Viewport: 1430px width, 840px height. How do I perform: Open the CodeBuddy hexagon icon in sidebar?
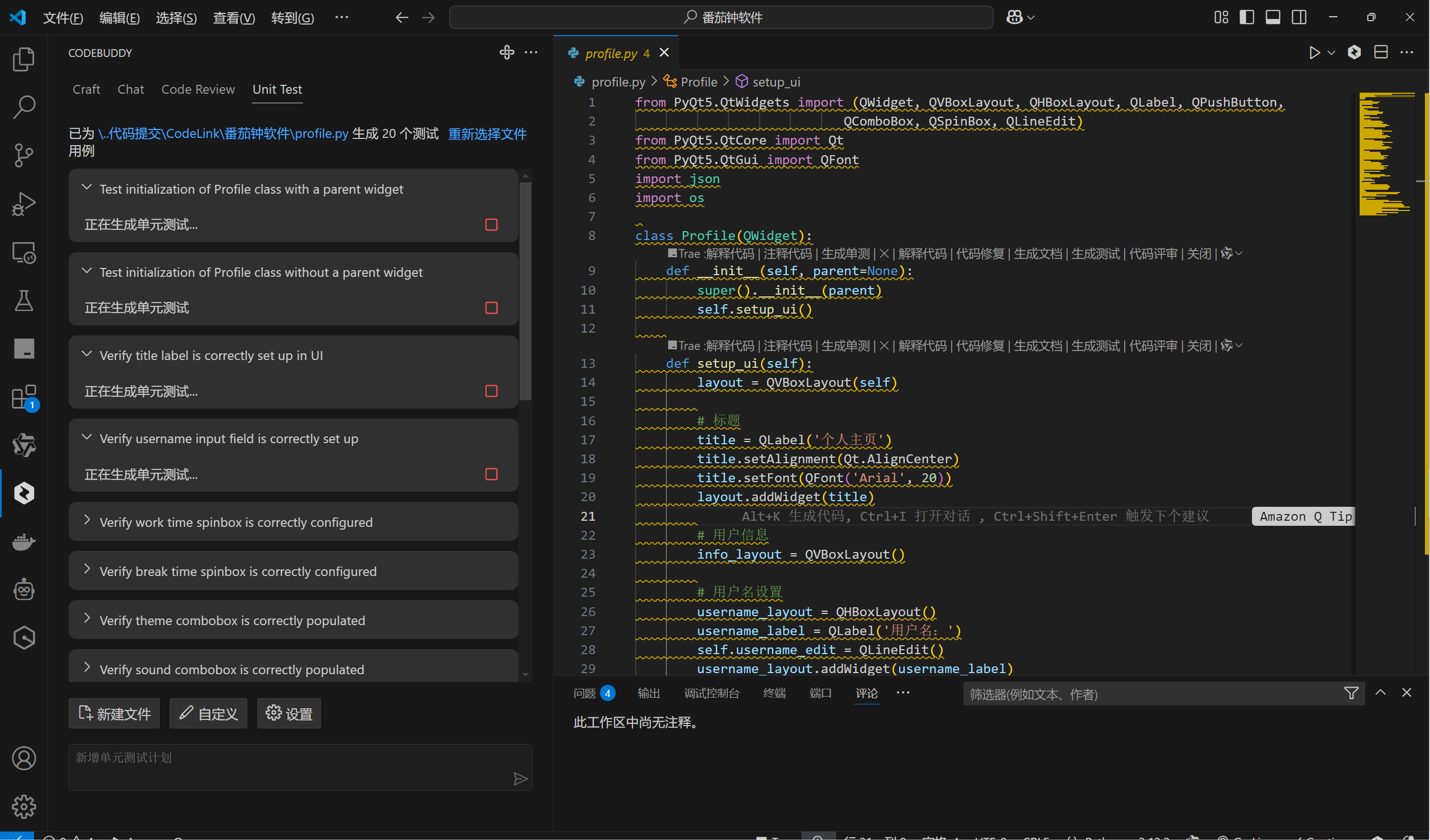(x=24, y=493)
